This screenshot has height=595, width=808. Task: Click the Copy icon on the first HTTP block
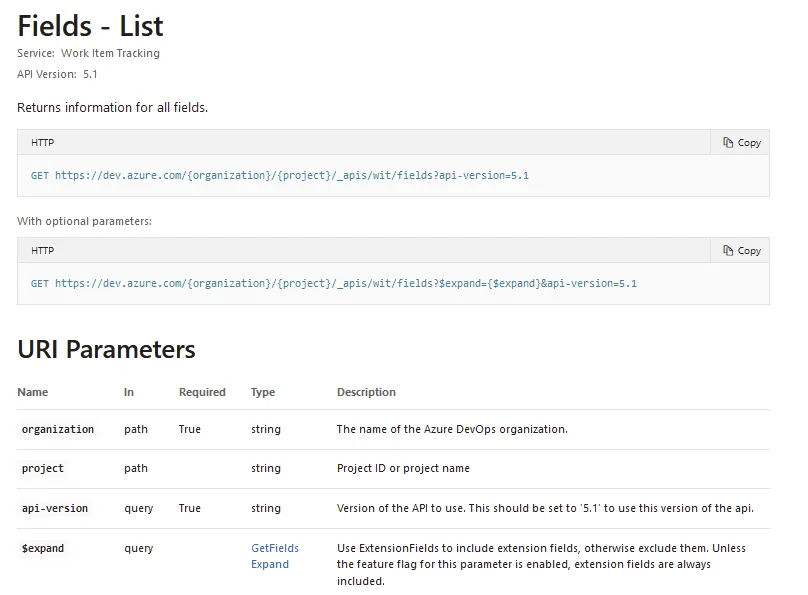(728, 143)
